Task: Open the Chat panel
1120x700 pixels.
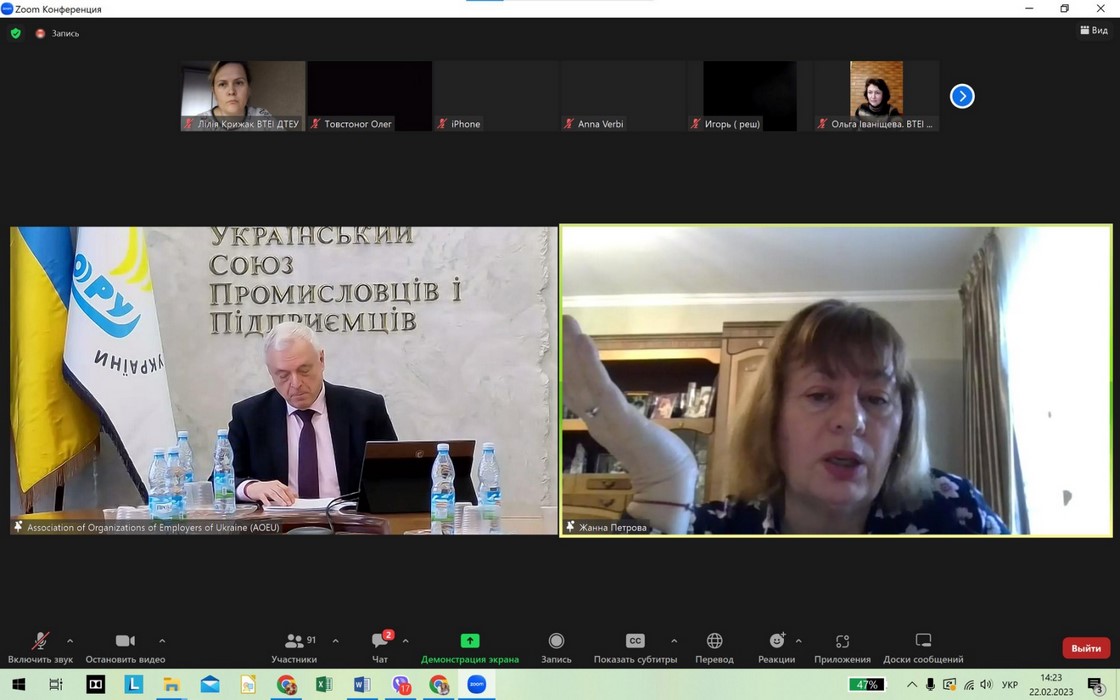Action: [380, 646]
